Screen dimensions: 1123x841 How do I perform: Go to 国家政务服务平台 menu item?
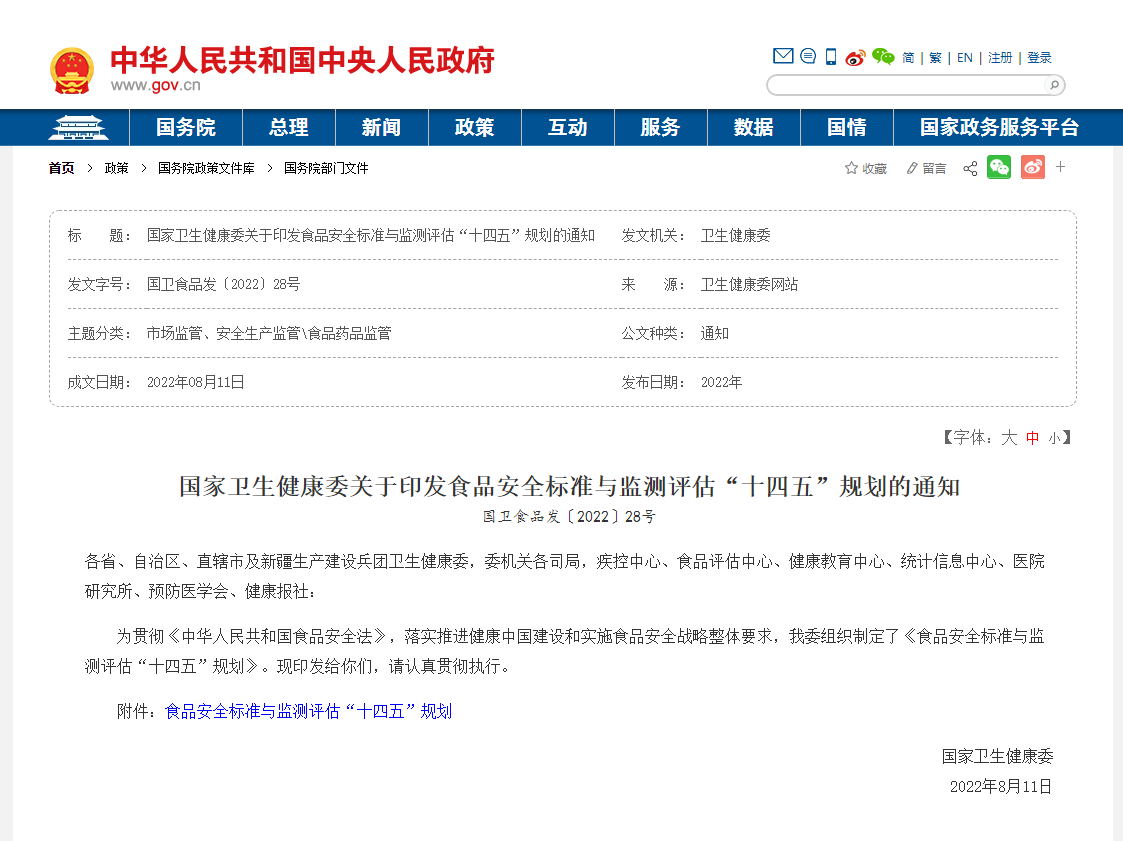pos(999,128)
